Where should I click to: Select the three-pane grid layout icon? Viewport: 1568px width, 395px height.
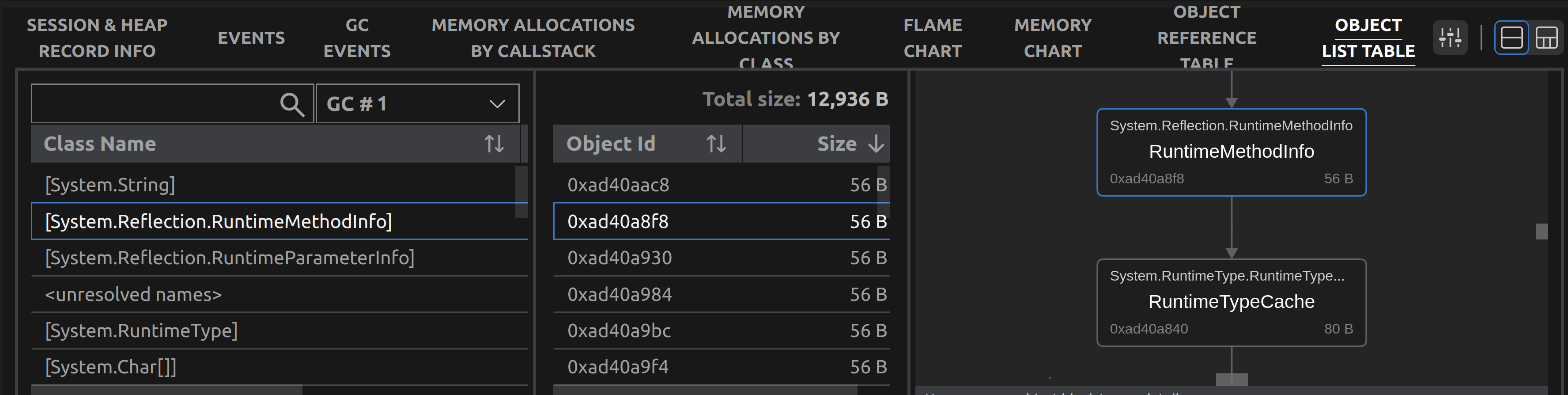1547,38
